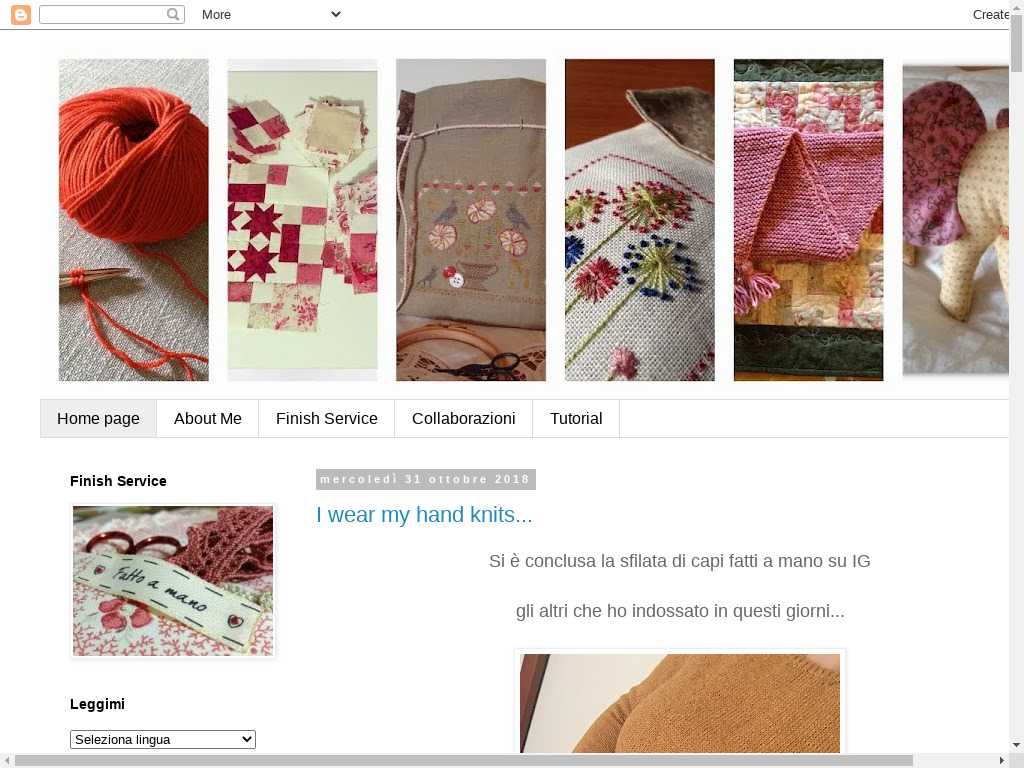
Task: Click the orange Blogger logo icon
Action: [x=21, y=14]
